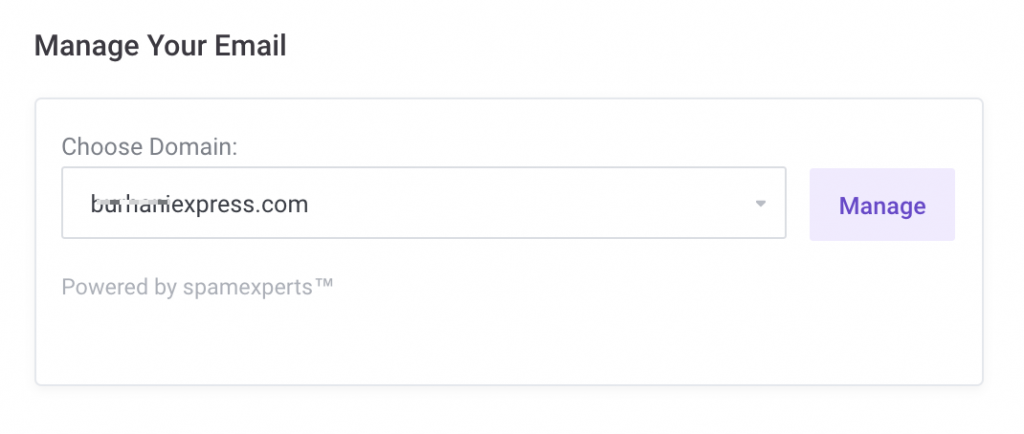
Task: Click 'Powered by spamexperts™' text
Action: coord(197,288)
